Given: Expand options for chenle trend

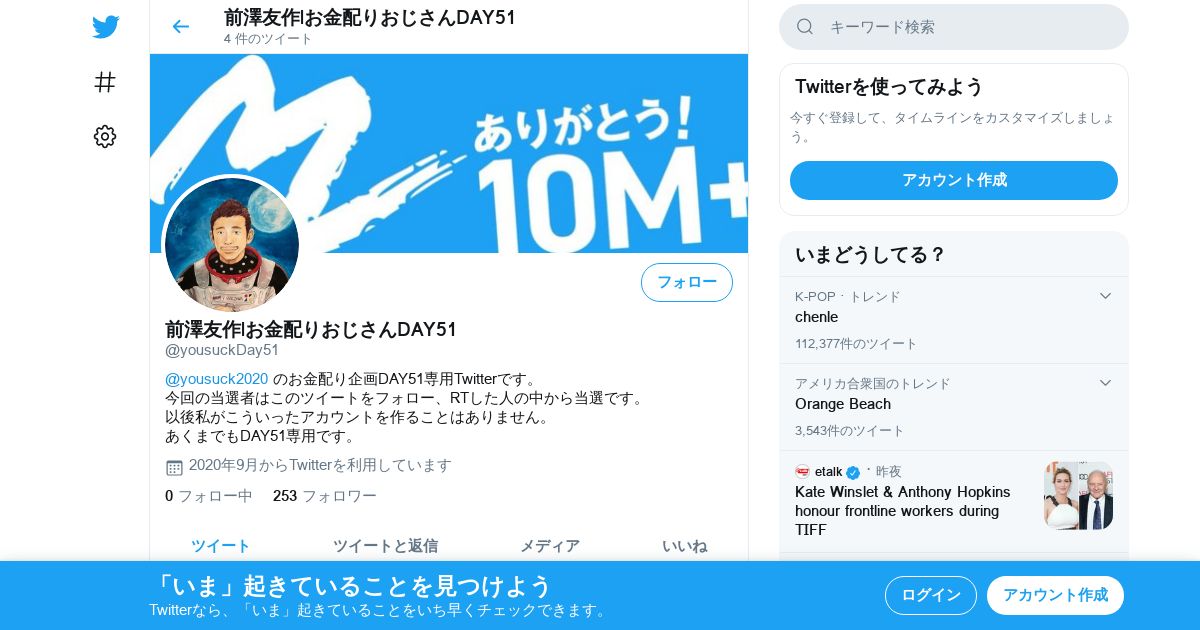Looking at the screenshot, I should [1105, 296].
